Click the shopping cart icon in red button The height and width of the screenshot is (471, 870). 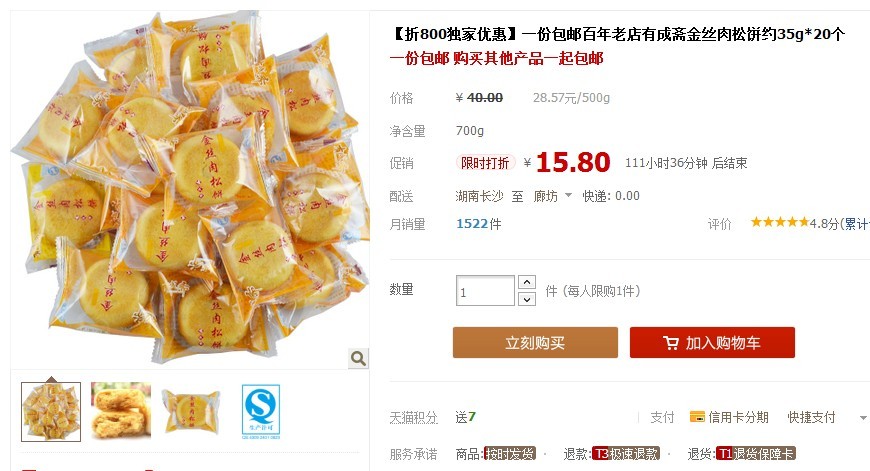click(671, 343)
